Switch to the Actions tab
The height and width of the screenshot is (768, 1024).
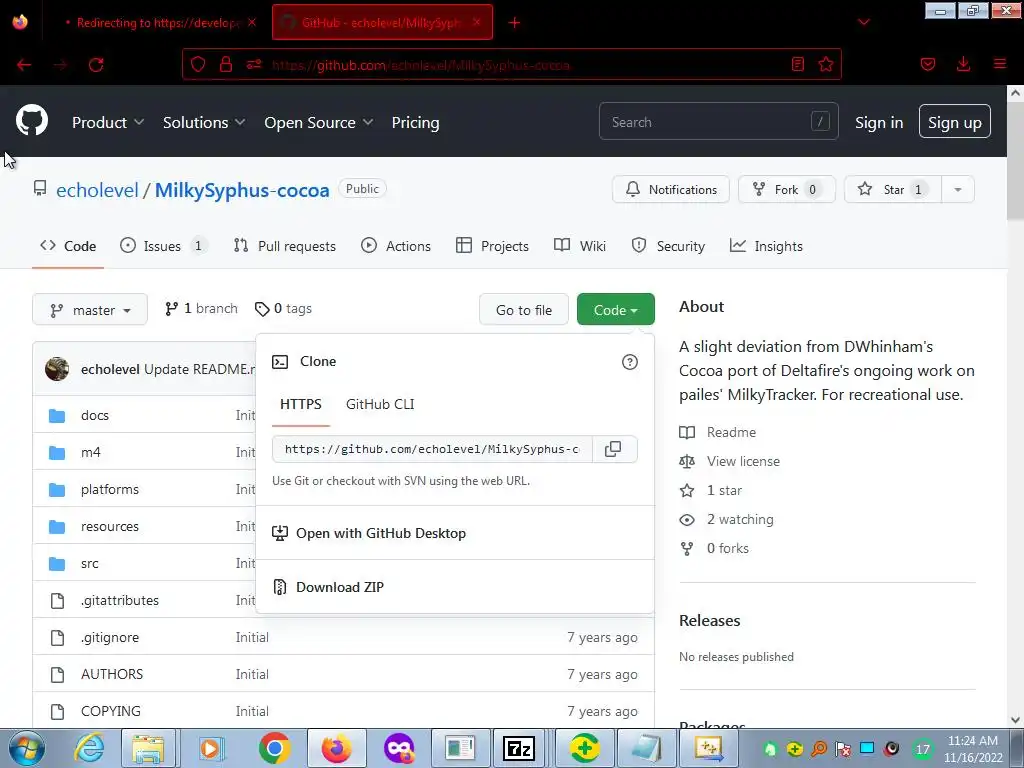point(396,246)
